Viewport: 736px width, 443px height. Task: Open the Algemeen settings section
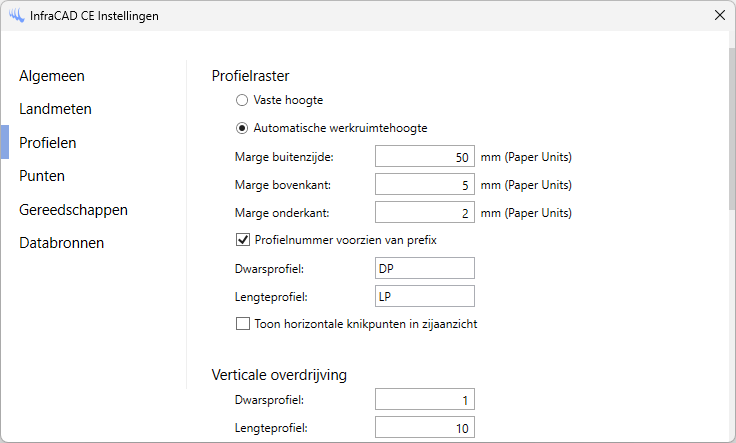coord(51,75)
